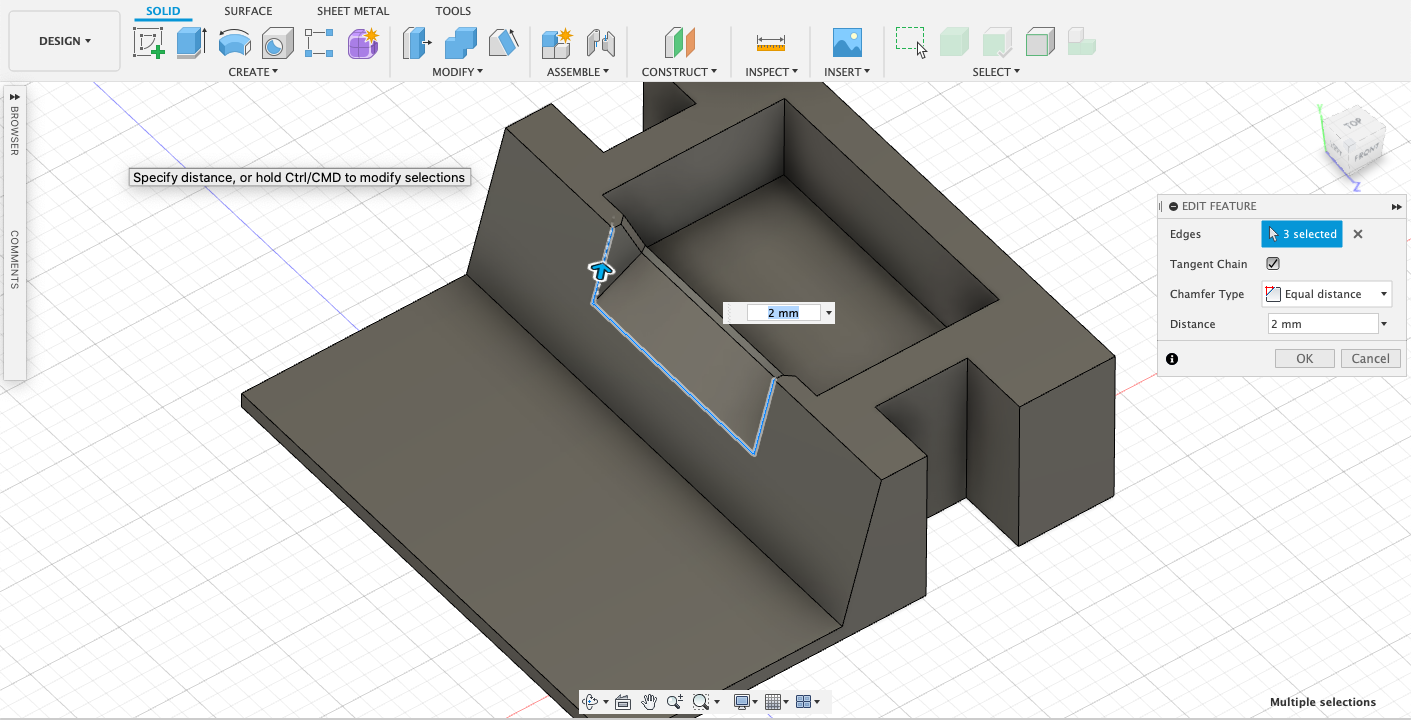Activate the dashed-rectangle Select tool

911,43
